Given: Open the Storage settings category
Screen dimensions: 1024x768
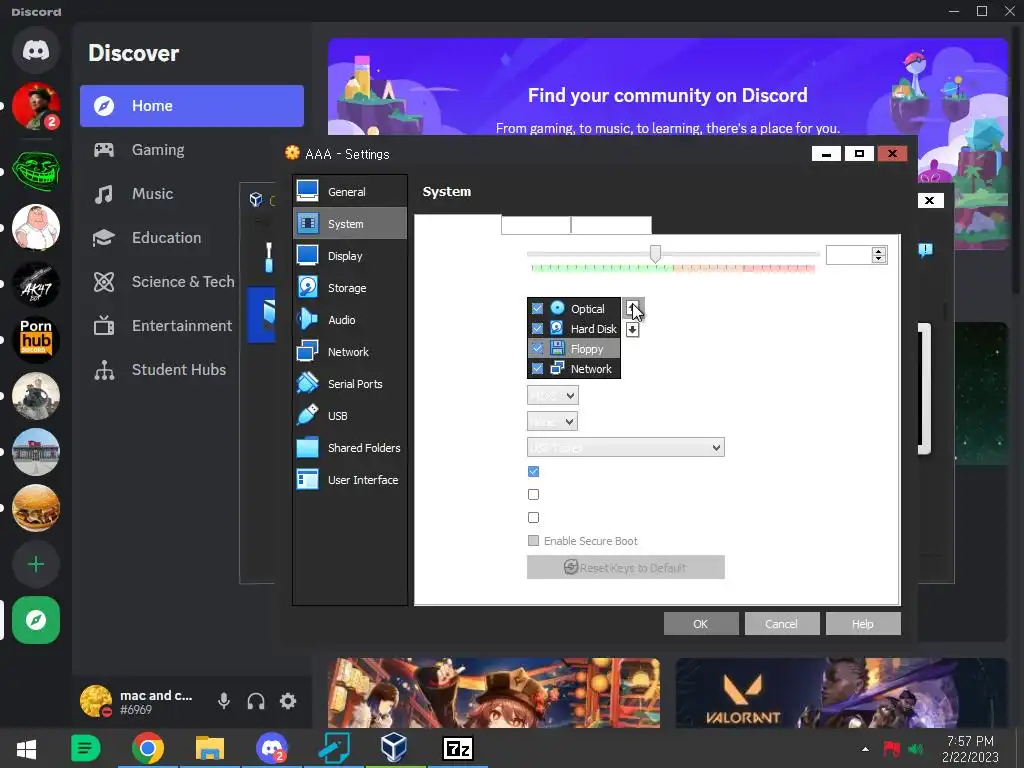Looking at the screenshot, I should [349, 287].
